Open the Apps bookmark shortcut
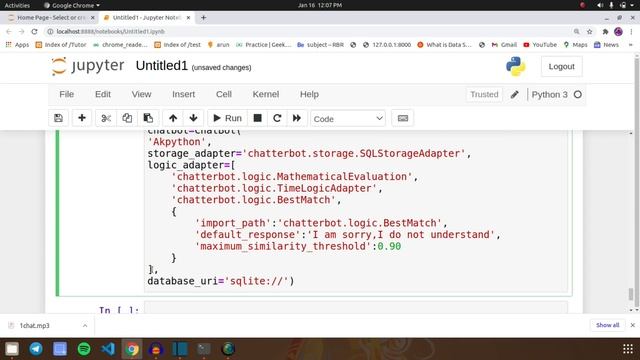The width and height of the screenshot is (640, 360). pos(17,45)
